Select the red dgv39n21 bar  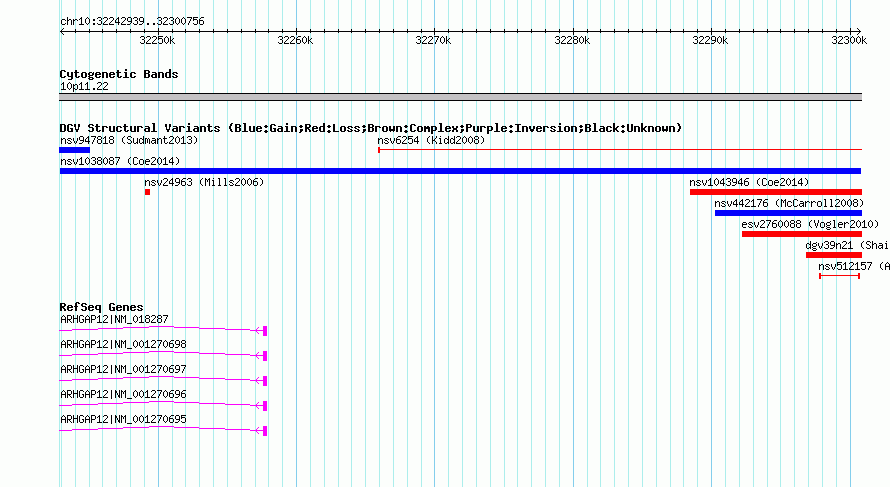click(x=834, y=255)
